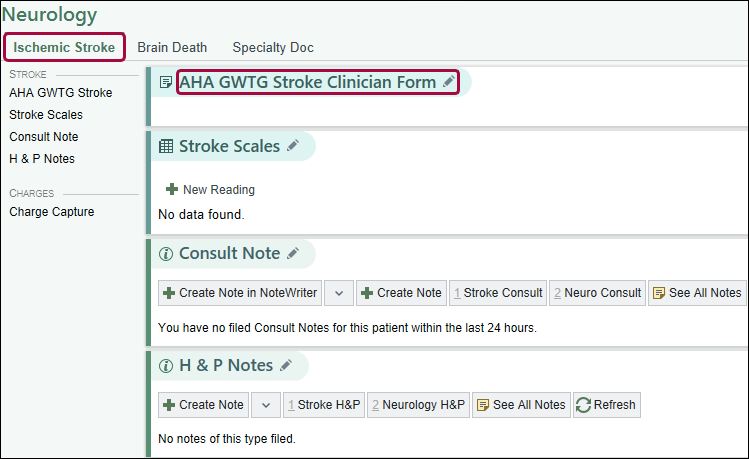The image size is (749, 459).
Task: Switch to the Brain Death tab
Action: (x=172, y=47)
